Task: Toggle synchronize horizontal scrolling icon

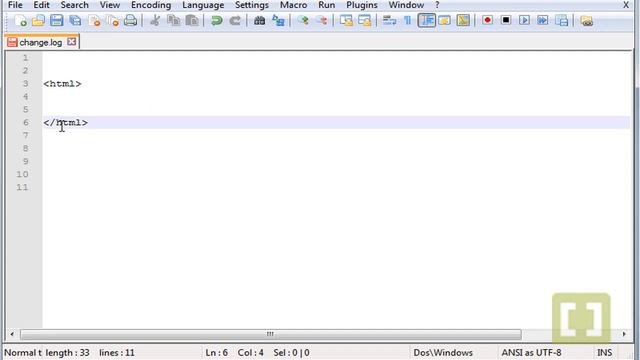Action: pyautogui.click(x=364, y=20)
